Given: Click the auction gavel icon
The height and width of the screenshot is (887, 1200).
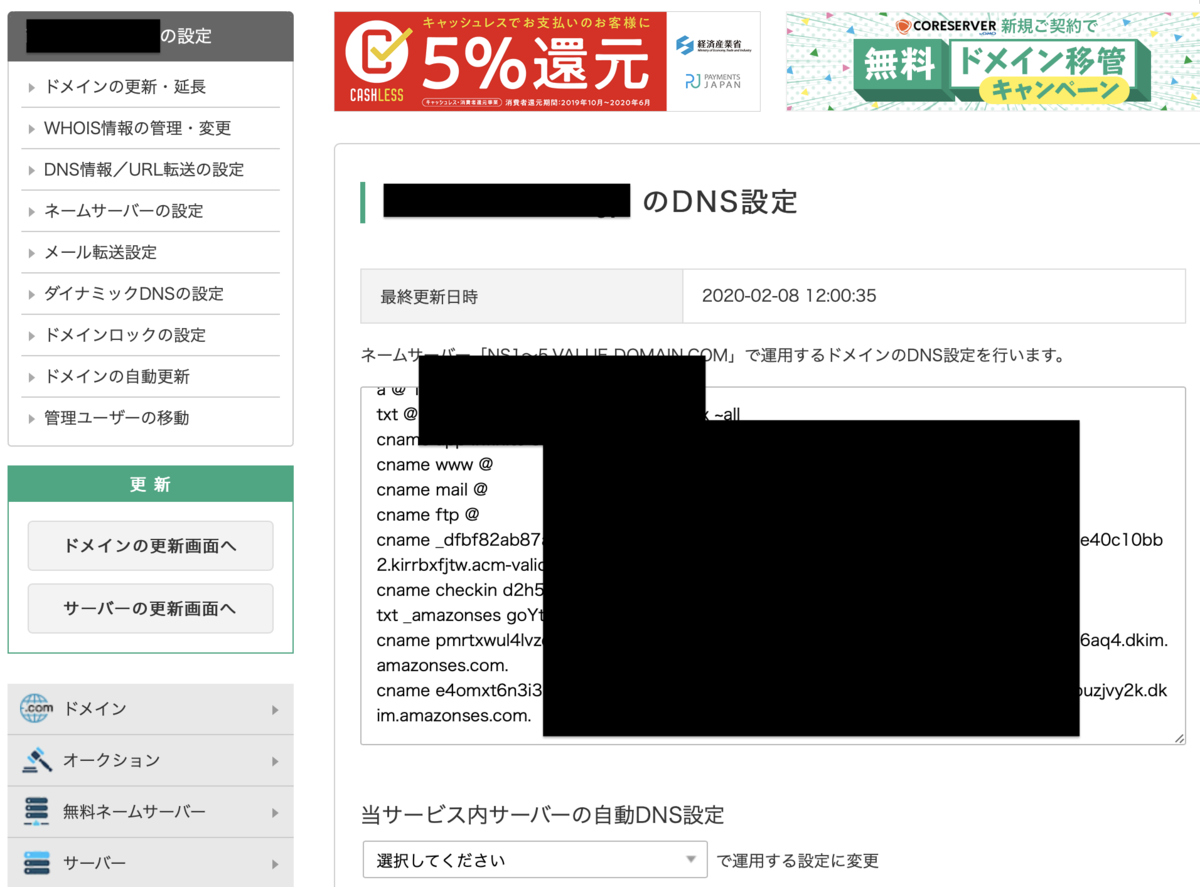Looking at the screenshot, I should coord(36,761).
